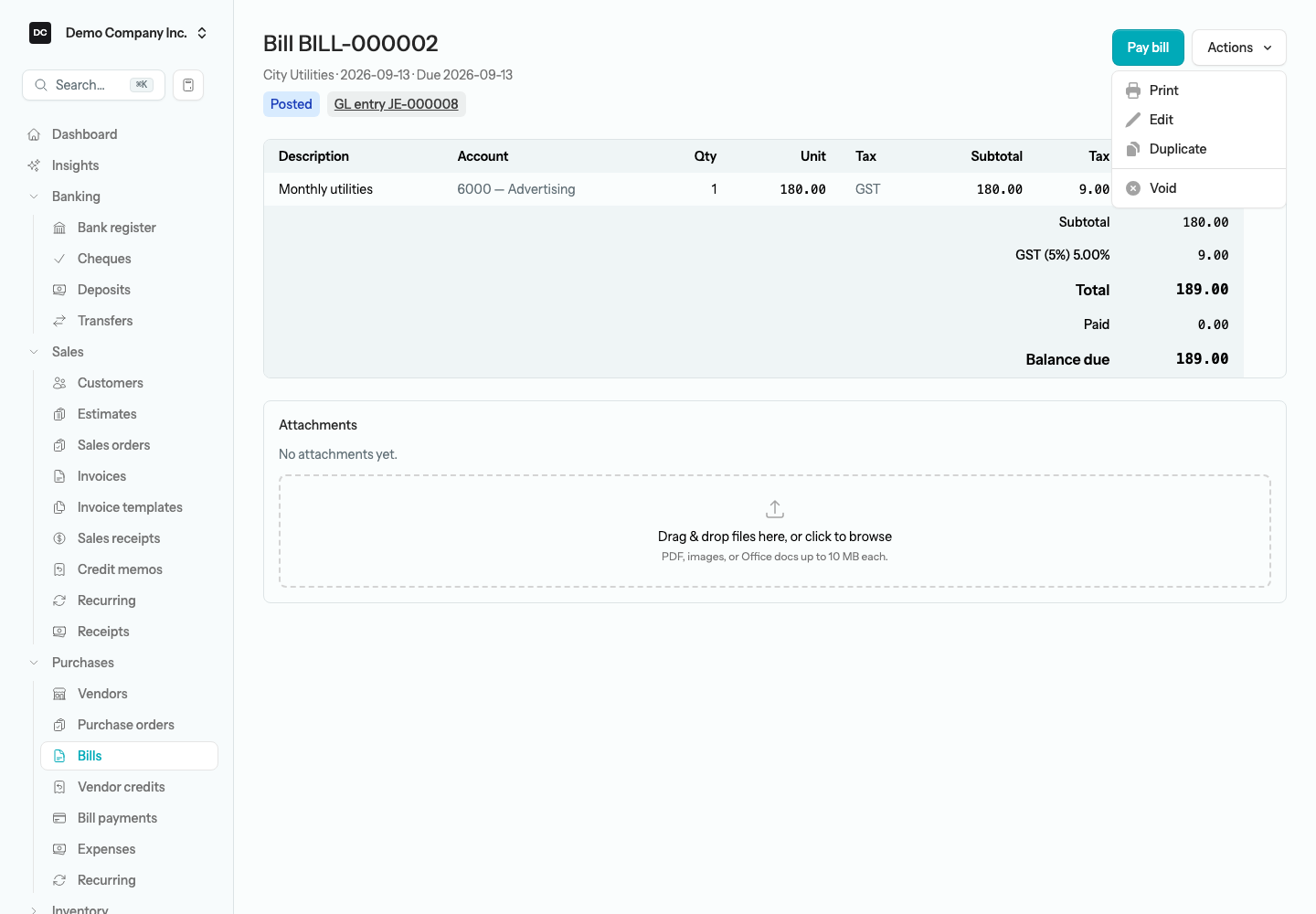1316x914 pixels.
Task: Click the Sales-section Recurring refresh icon
Action: point(59,600)
